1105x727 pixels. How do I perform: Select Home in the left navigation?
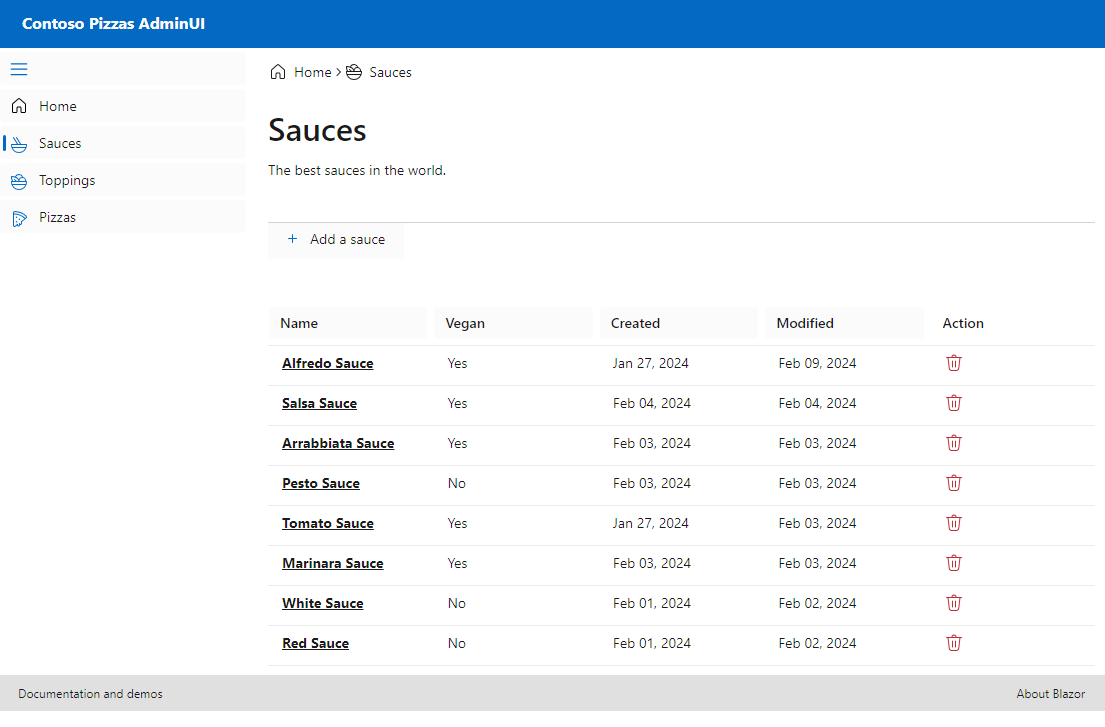click(57, 106)
